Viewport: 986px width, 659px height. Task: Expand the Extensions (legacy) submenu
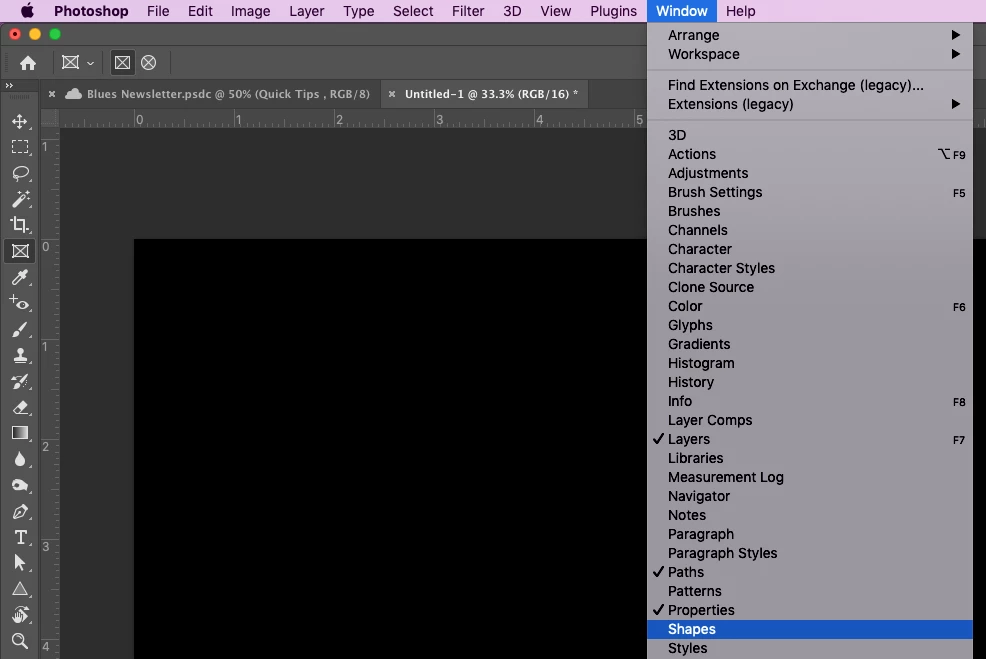tap(810, 104)
